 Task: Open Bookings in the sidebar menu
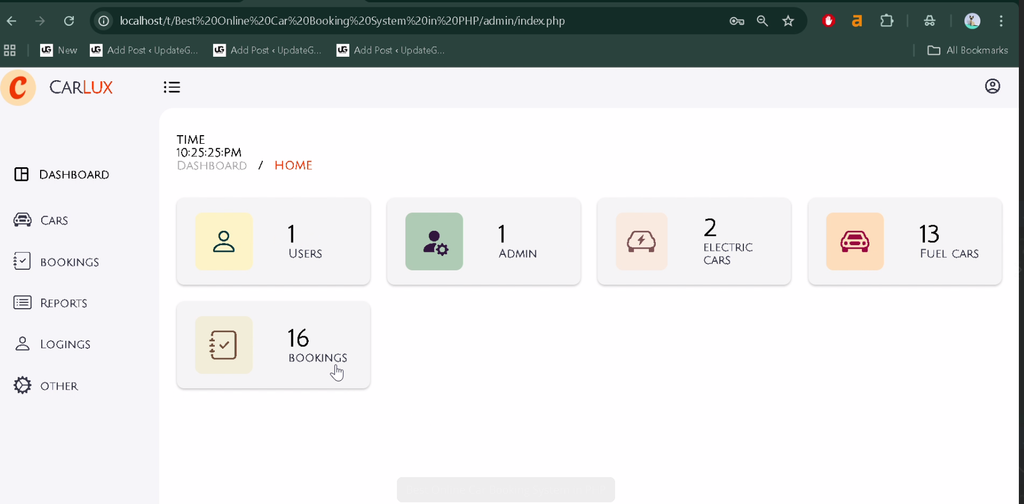tap(69, 262)
